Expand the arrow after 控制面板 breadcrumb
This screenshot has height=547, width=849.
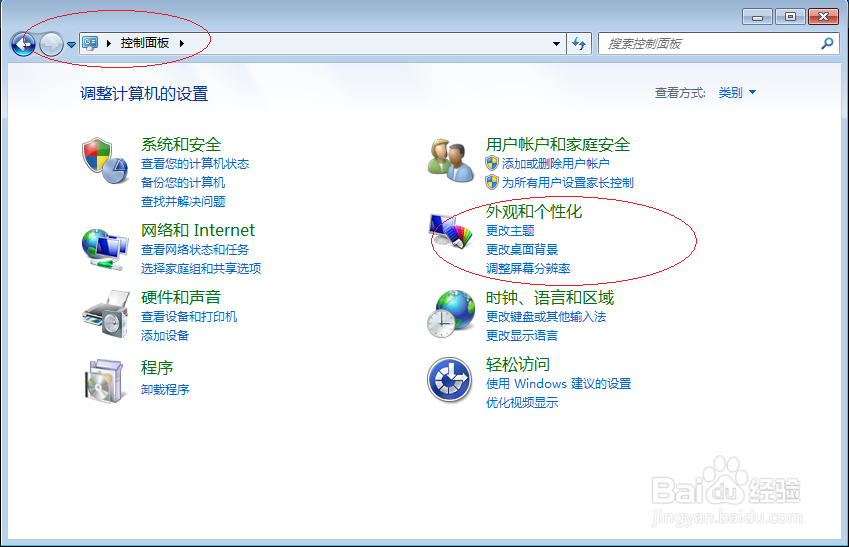(182, 43)
